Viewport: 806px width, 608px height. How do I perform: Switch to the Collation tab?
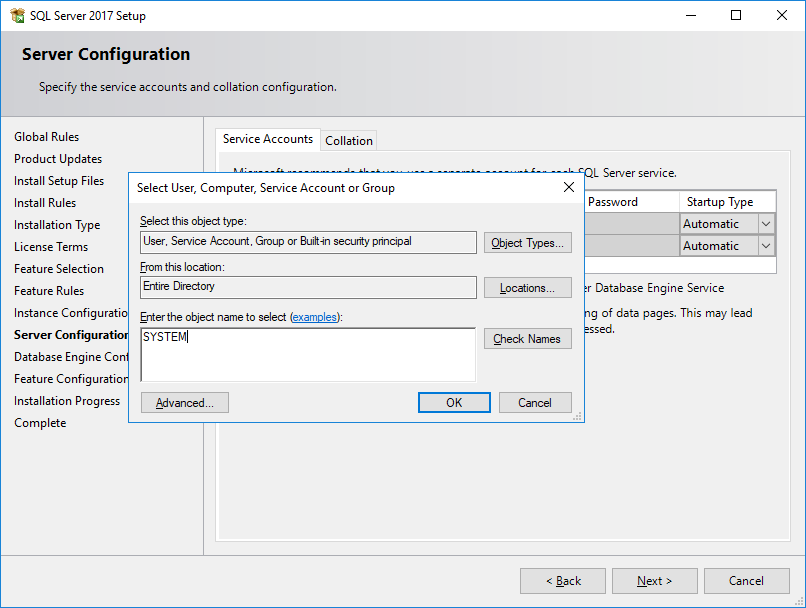coord(349,140)
